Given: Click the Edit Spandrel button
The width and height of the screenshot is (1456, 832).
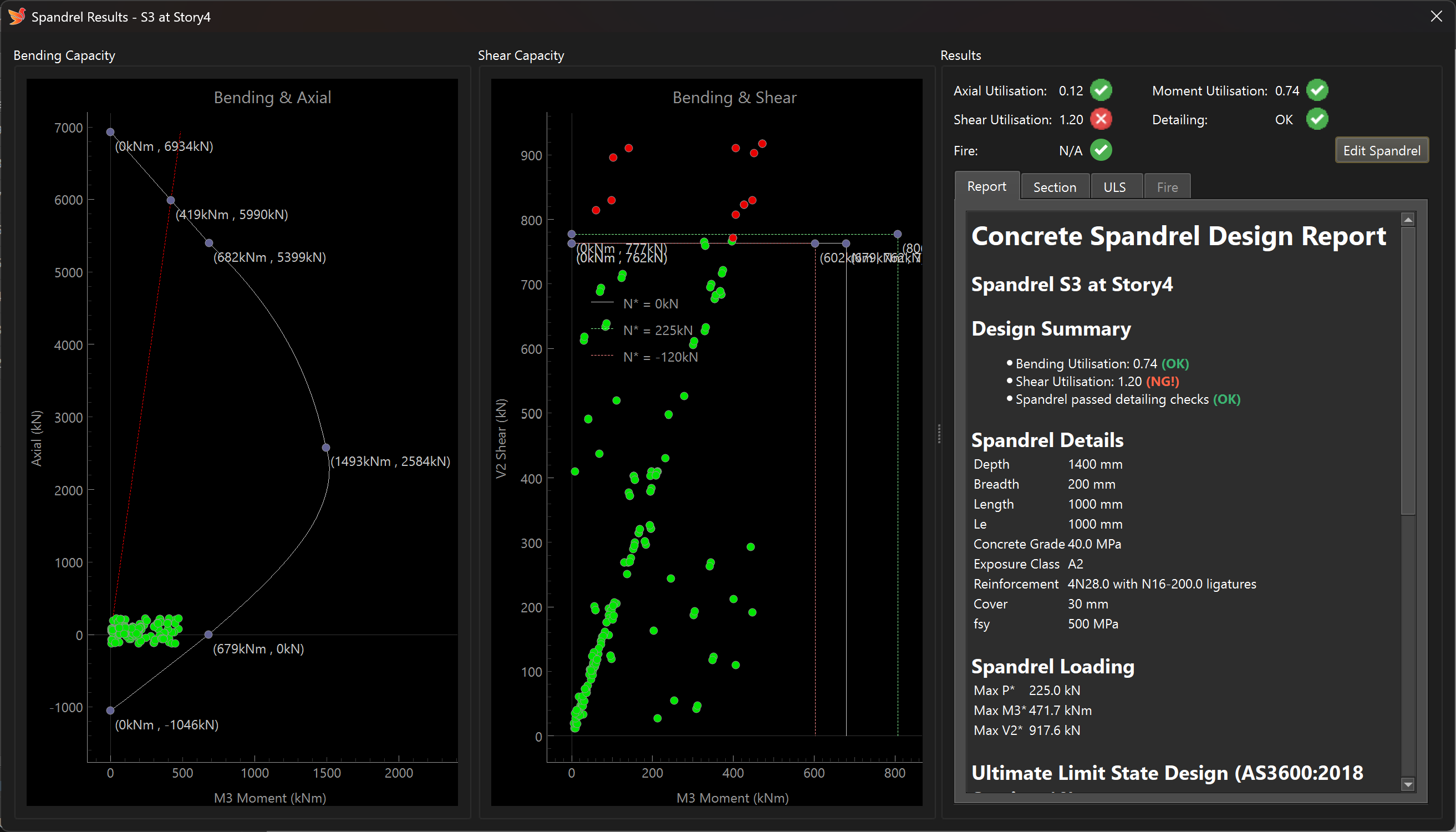Looking at the screenshot, I should (x=1382, y=150).
